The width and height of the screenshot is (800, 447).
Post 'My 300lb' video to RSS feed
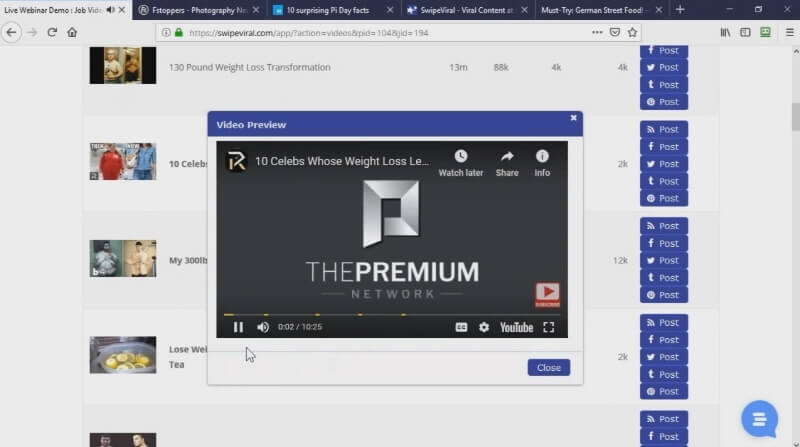663,226
